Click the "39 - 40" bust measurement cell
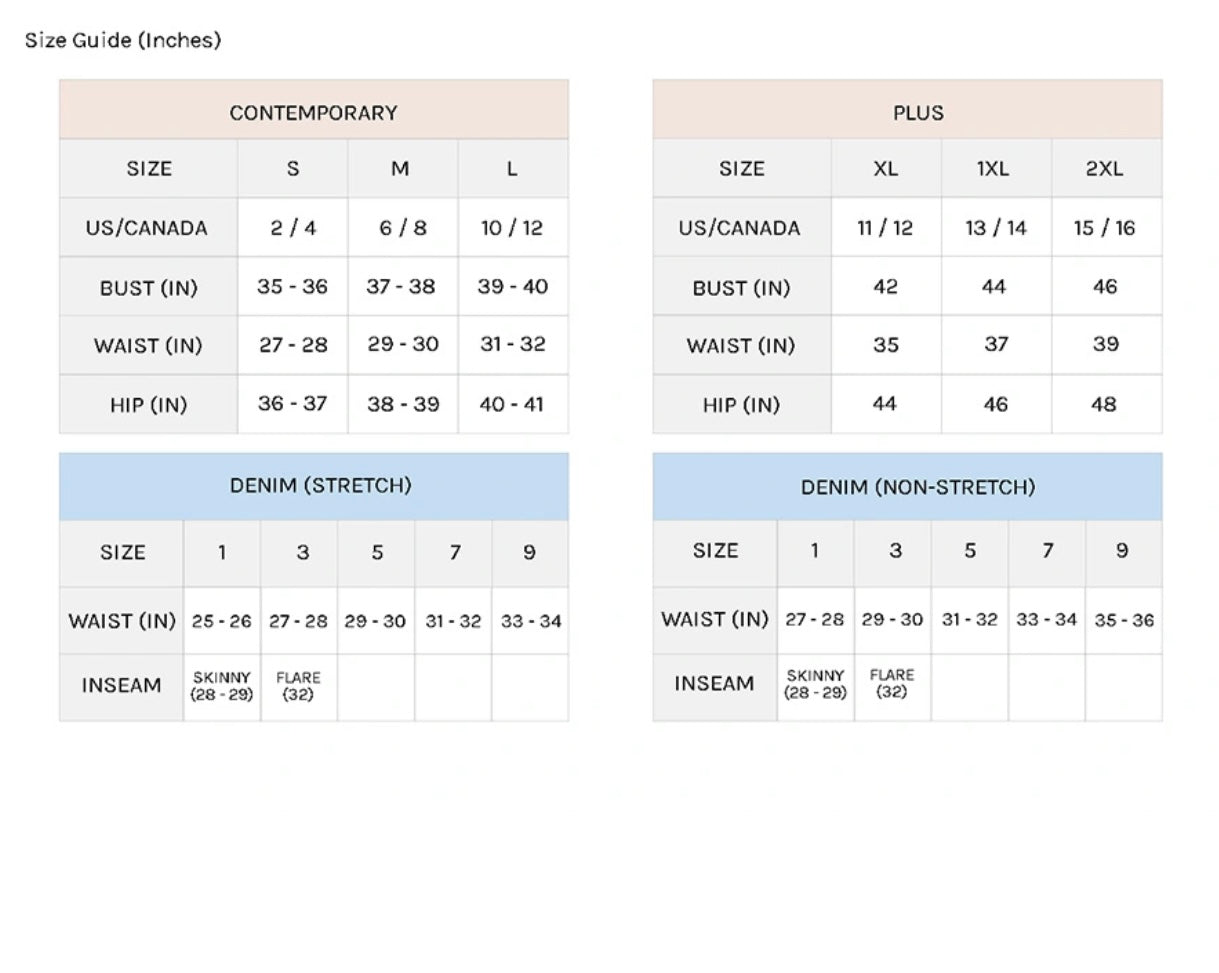 point(512,287)
